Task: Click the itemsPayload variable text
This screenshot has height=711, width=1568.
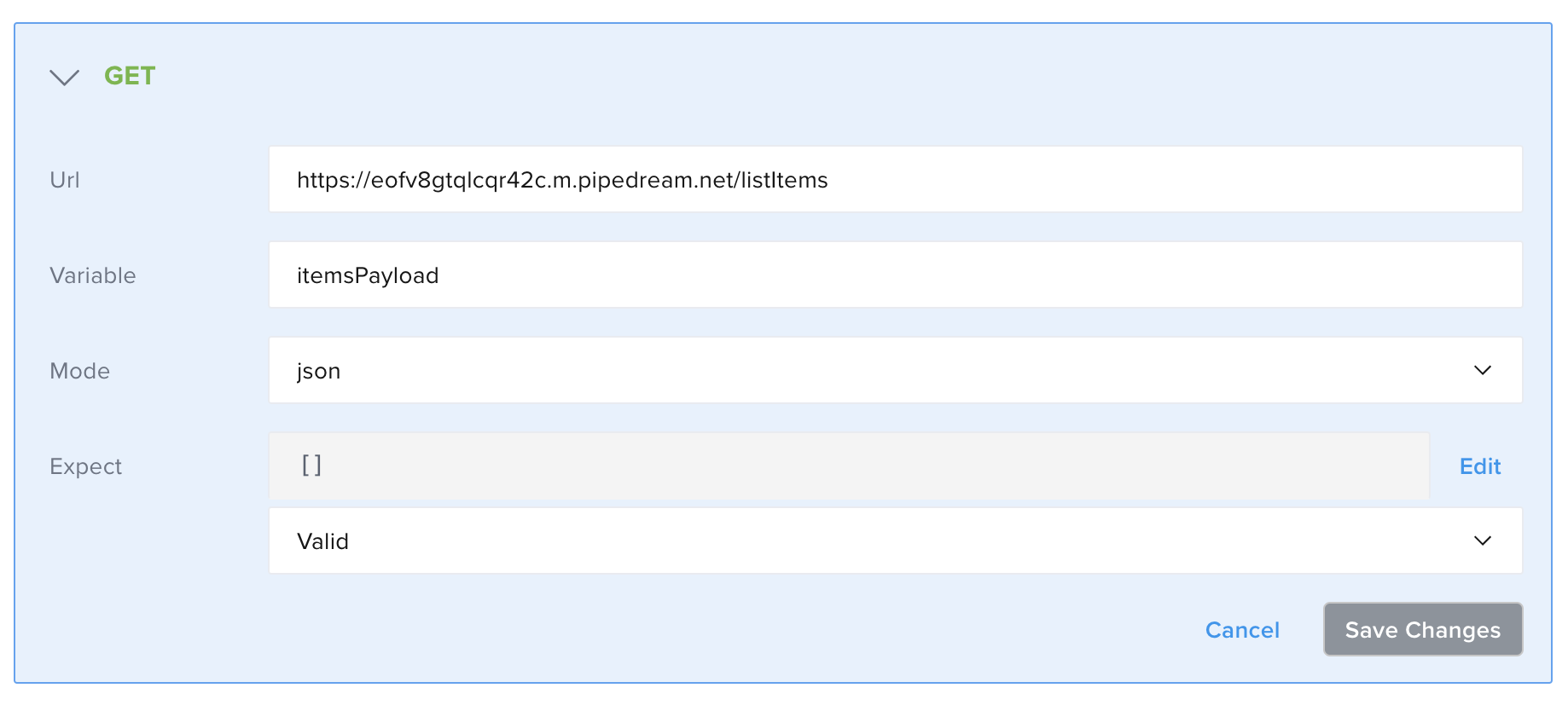Action: (x=368, y=275)
